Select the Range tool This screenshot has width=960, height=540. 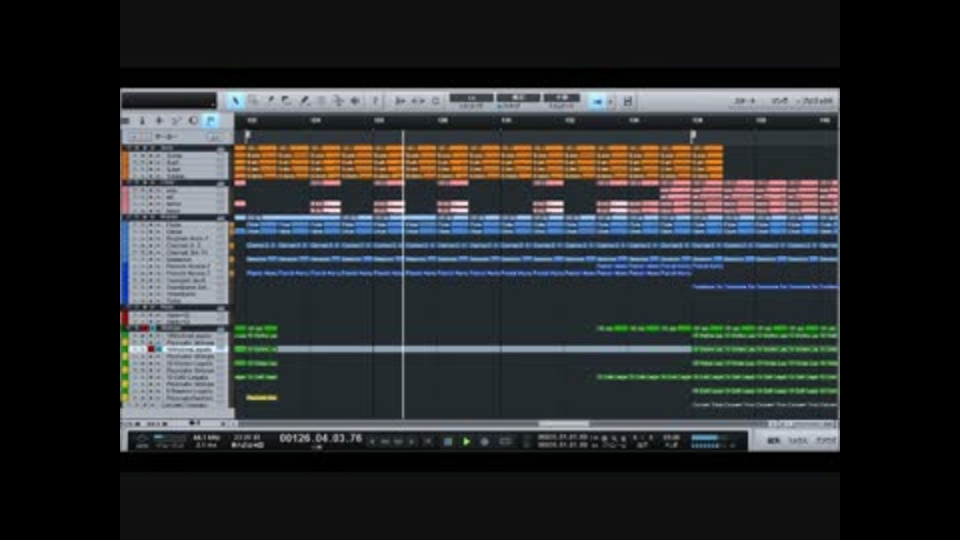click(252, 101)
